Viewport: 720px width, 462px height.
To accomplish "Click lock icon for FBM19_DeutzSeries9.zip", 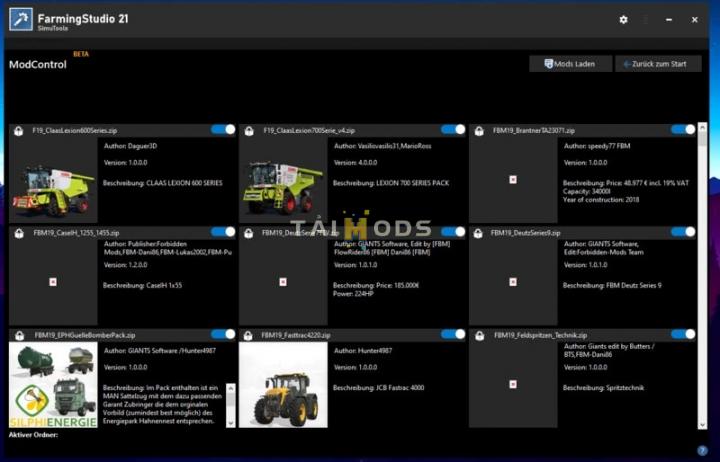I will 478,233.
